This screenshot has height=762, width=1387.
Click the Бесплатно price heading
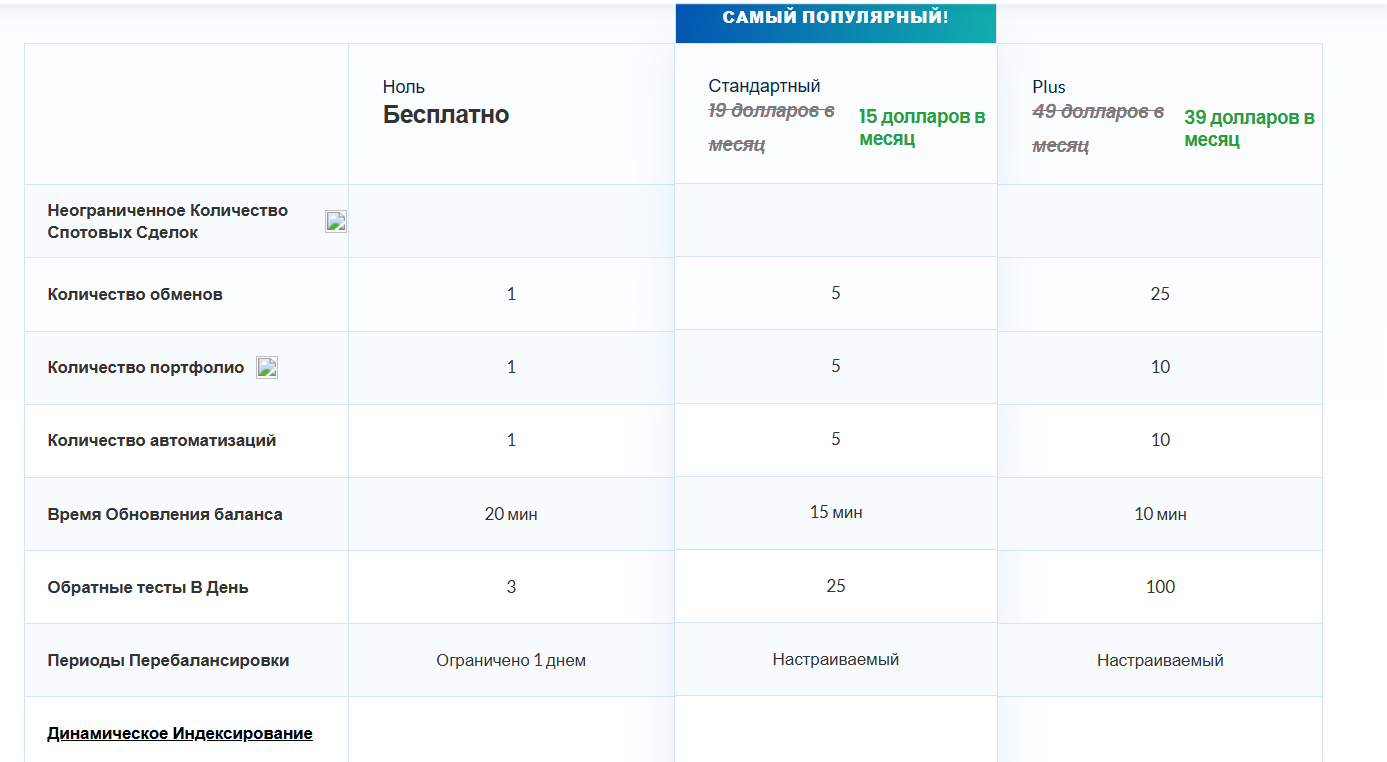point(446,115)
